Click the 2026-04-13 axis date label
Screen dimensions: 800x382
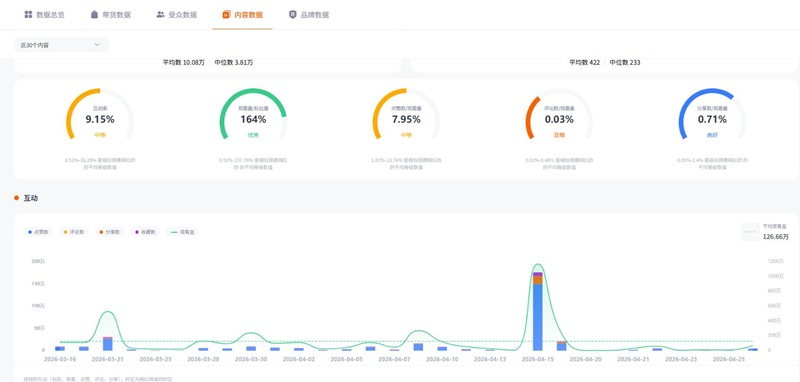pyautogui.click(x=490, y=359)
